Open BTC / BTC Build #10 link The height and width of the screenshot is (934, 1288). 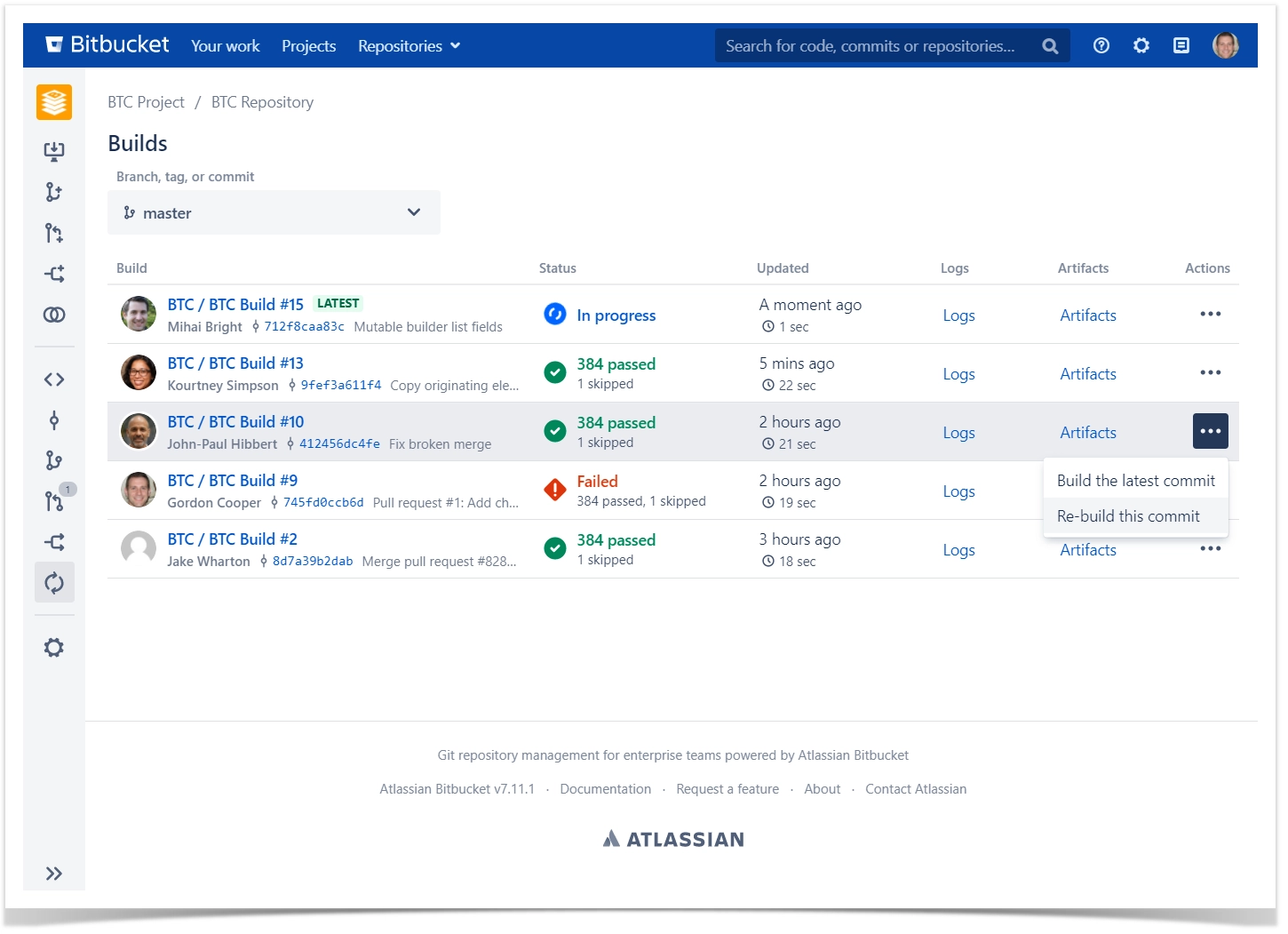tap(235, 422)
